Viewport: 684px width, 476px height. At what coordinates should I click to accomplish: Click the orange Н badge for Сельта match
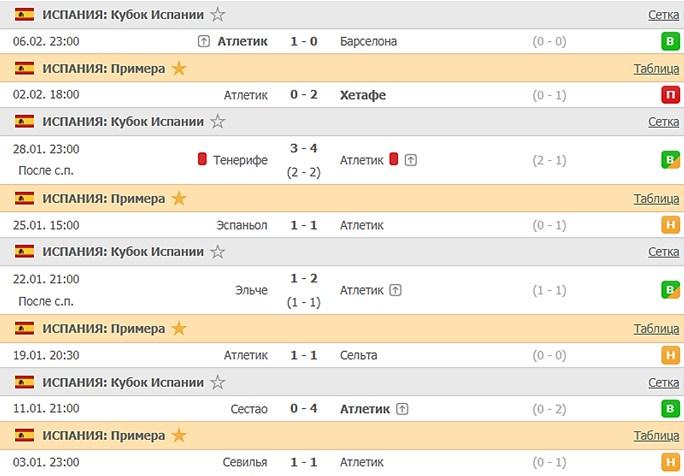(669, 355)
